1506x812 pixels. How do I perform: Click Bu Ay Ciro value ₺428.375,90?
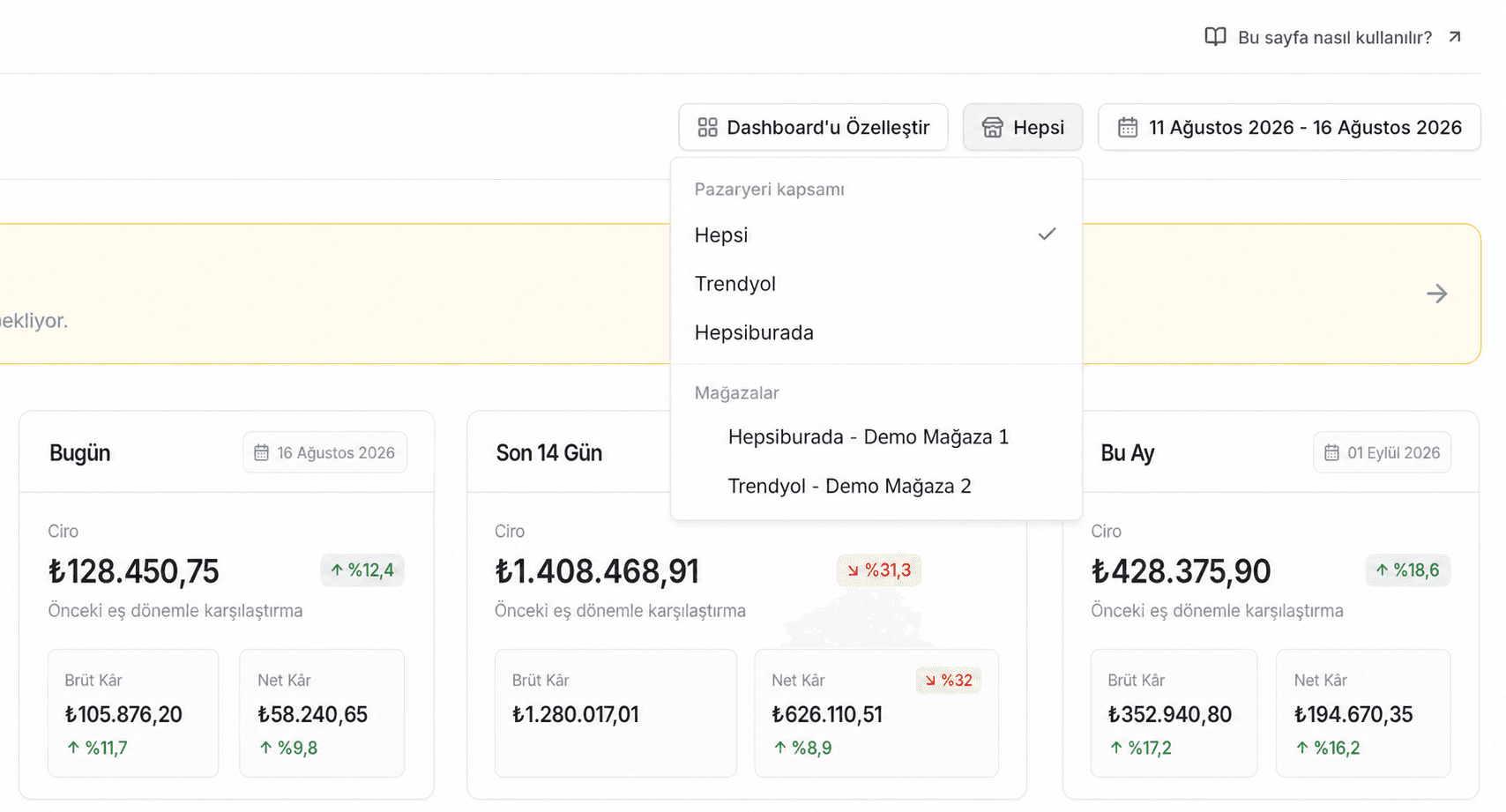point(1181,571)
